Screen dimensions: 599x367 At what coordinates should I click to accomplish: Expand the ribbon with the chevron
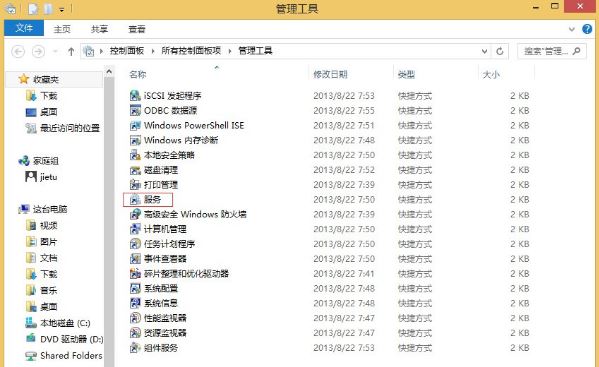(572, 29)
